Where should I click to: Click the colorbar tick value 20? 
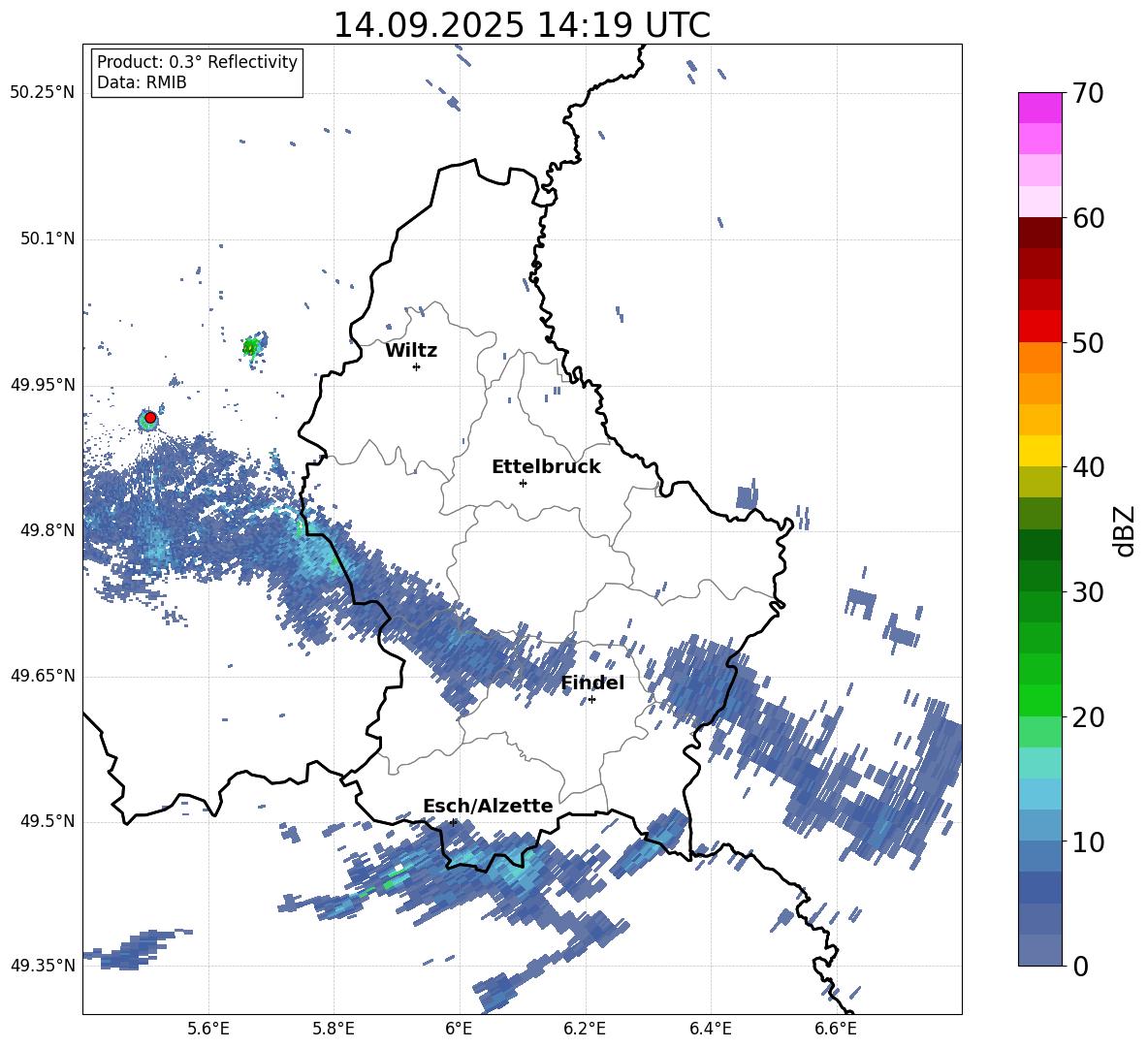pos(1089,717)
